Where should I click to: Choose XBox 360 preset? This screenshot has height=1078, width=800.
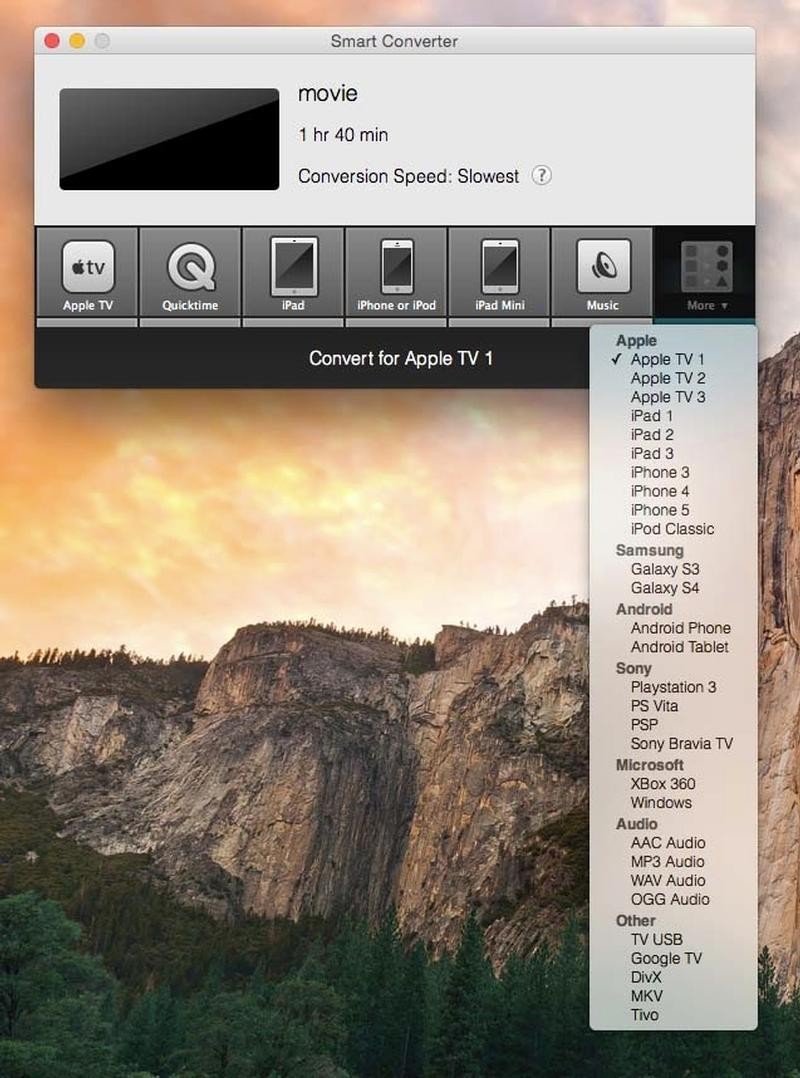662,784
